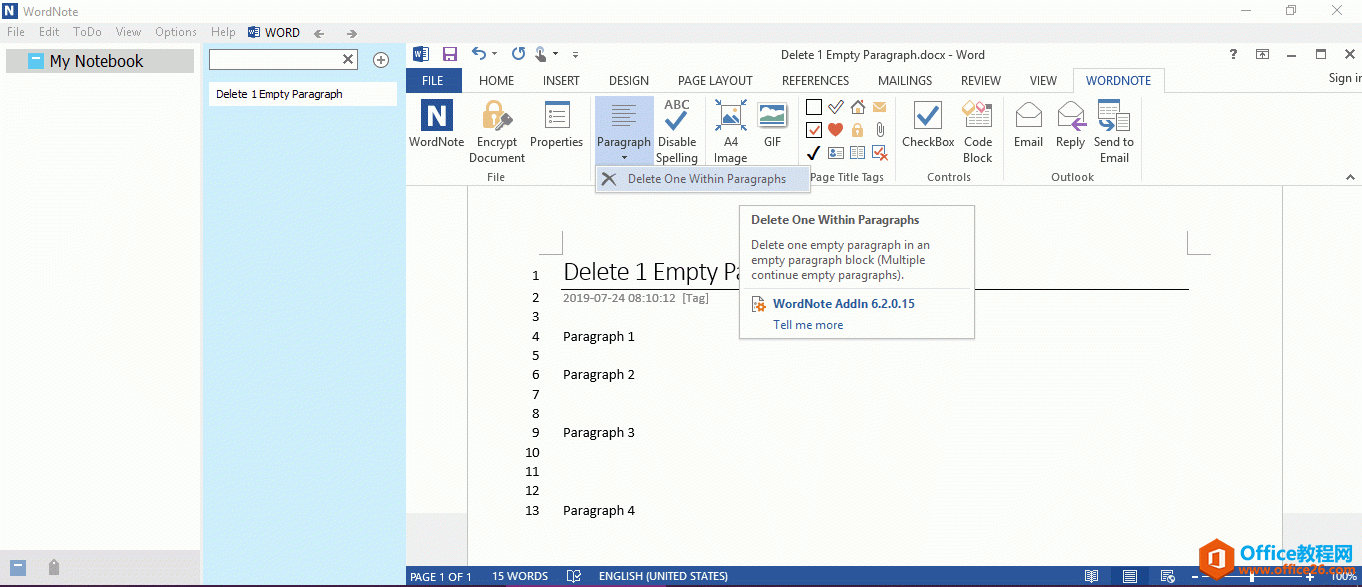Add a new page with the plus button

(x=381, y=60)
